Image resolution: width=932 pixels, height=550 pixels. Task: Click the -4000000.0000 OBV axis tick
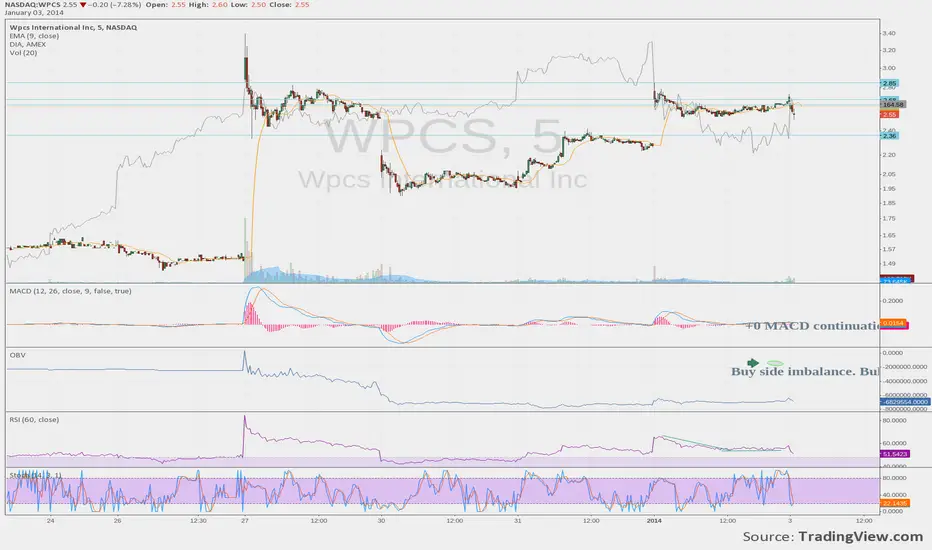click(905, 381)
